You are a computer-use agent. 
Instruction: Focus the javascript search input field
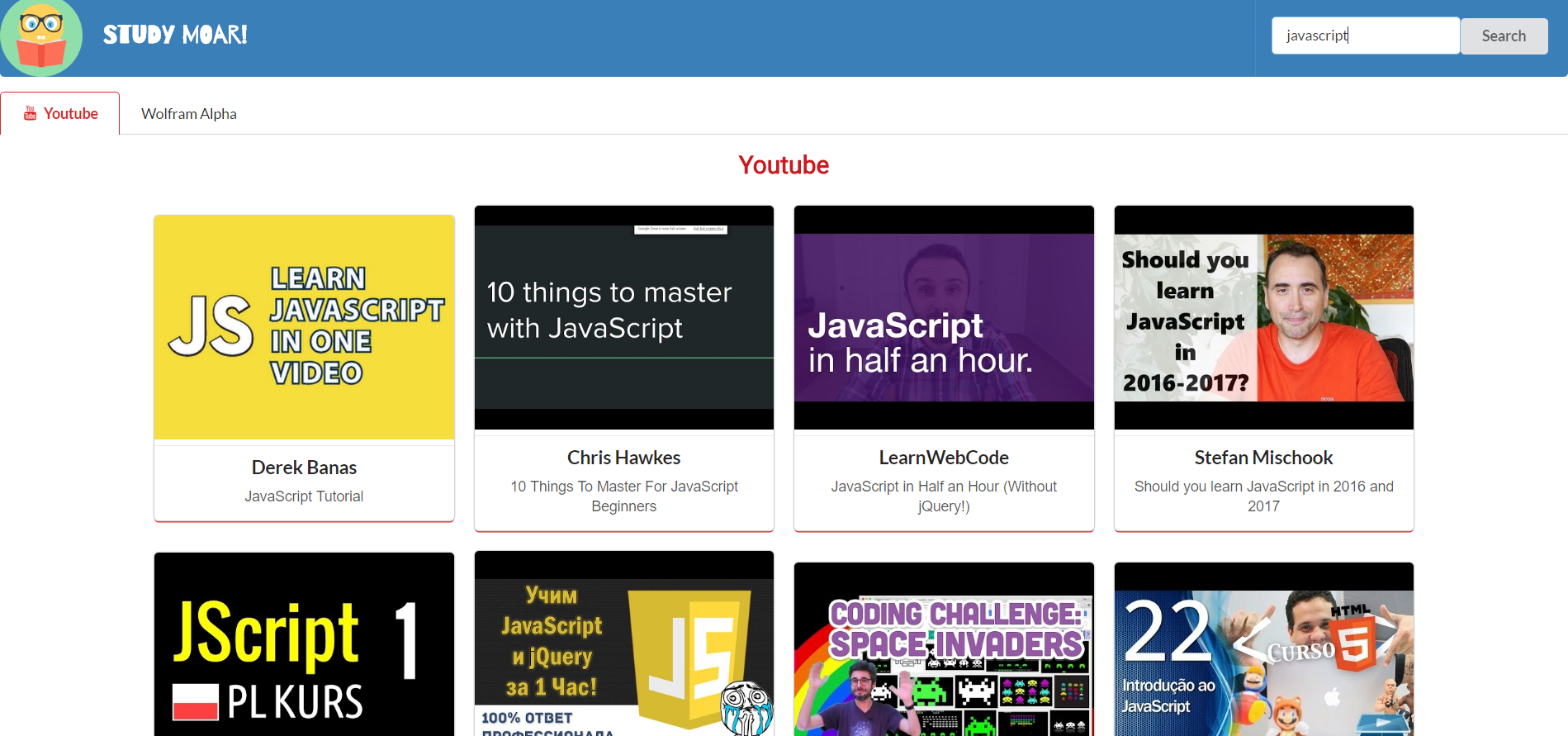pos(1366,36)
